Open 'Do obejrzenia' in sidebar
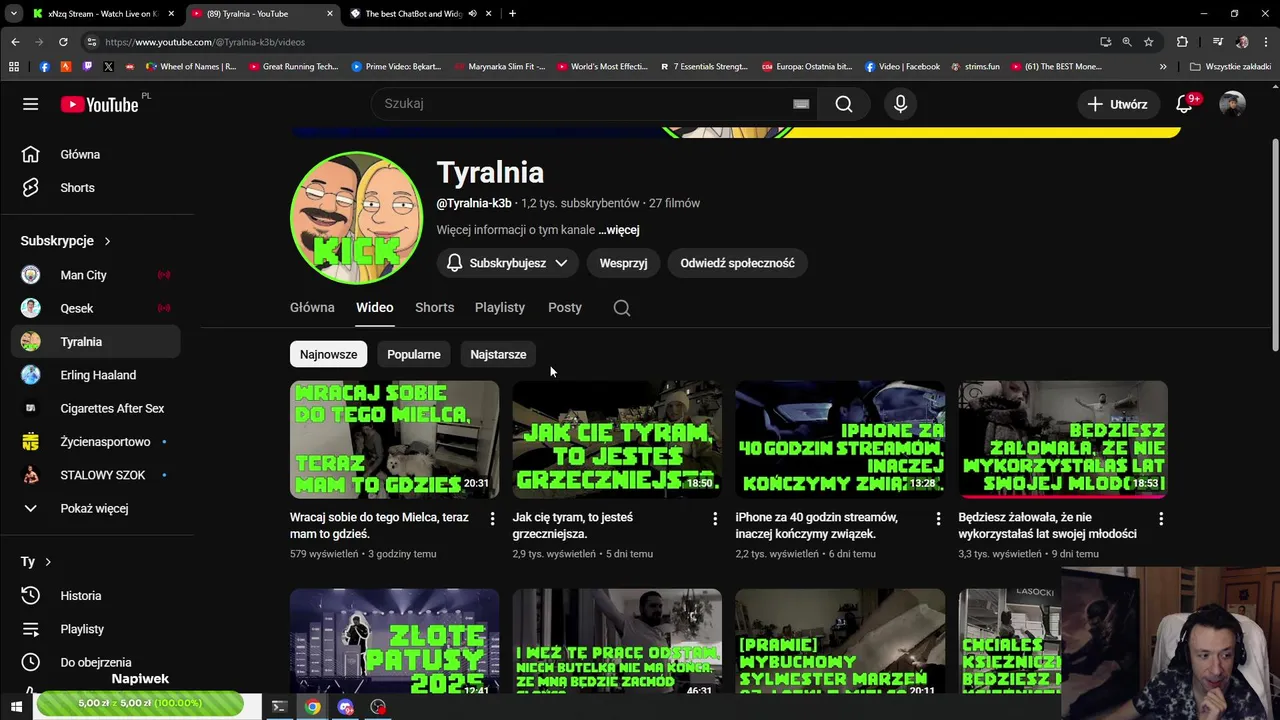 tap(96, 663)
